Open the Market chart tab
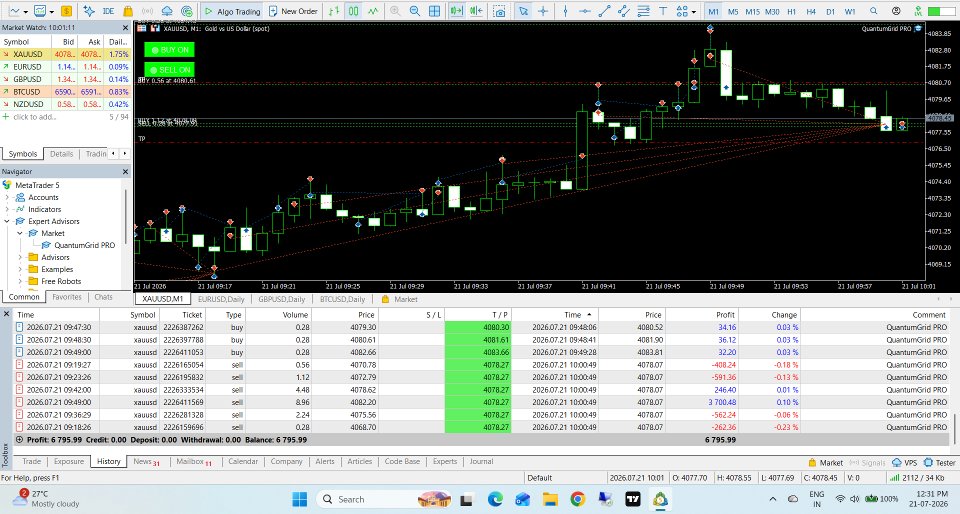The width and height of the screenshot is (960, 514). click(x=400, y=299)
